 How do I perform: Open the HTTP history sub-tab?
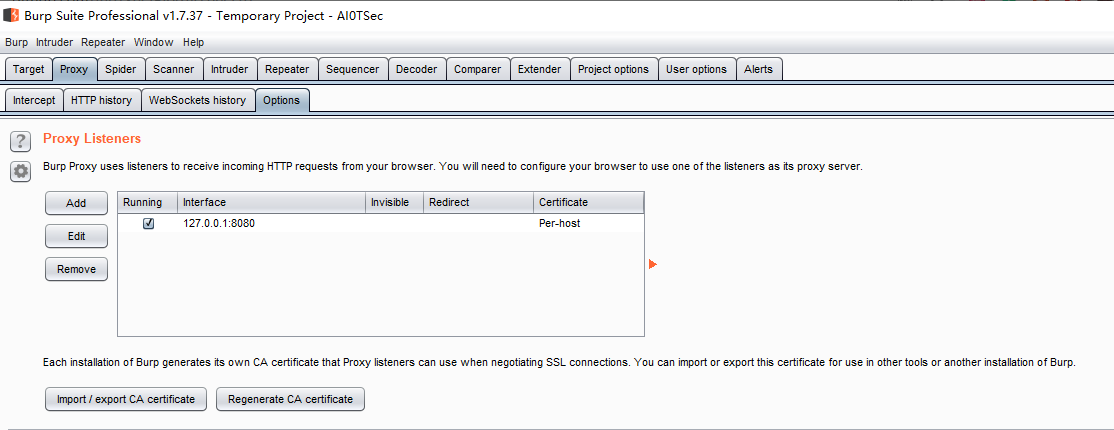click(102, 100)
